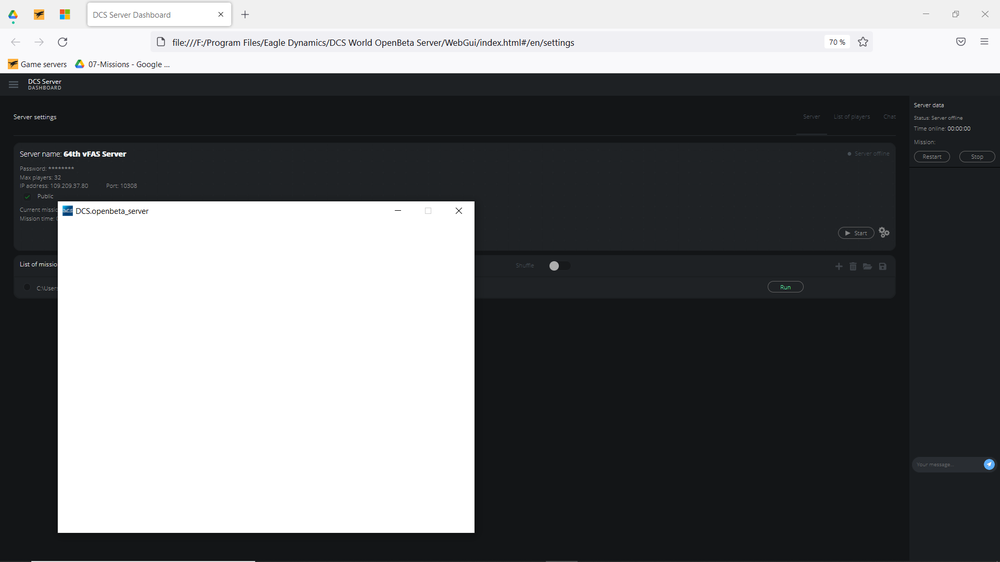Switch to the pinned Game servers tab

pyautogui.click(x=39, y=14)
